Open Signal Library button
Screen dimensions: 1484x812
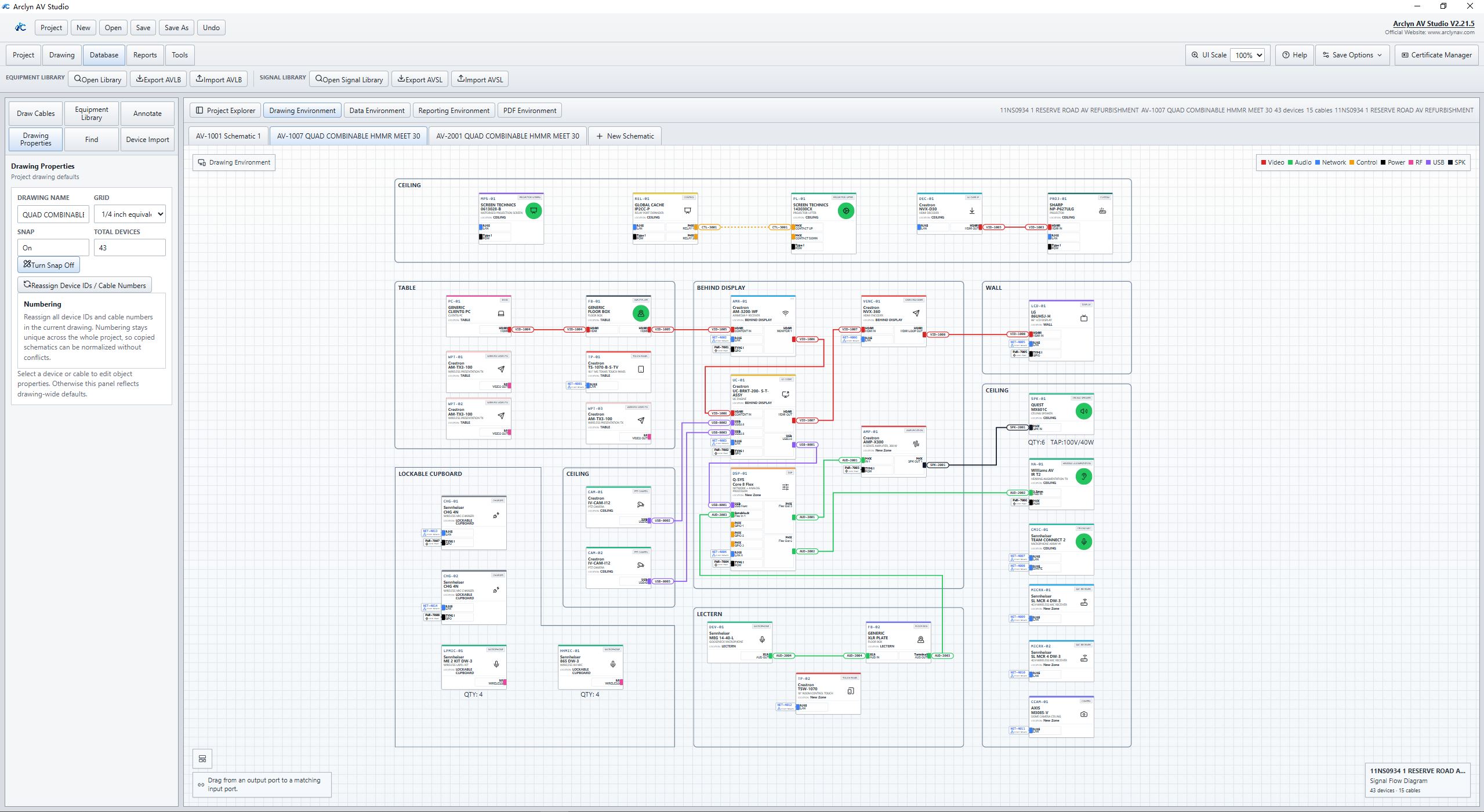(349, 79)
